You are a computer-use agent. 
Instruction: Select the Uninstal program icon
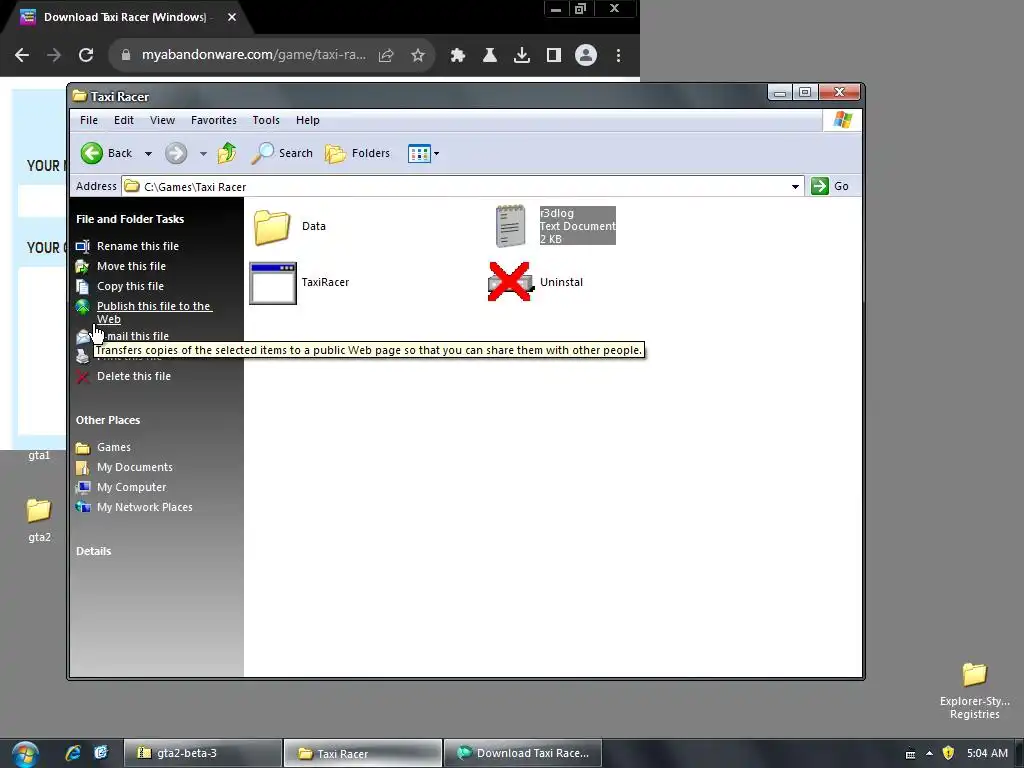pos(509,282)
